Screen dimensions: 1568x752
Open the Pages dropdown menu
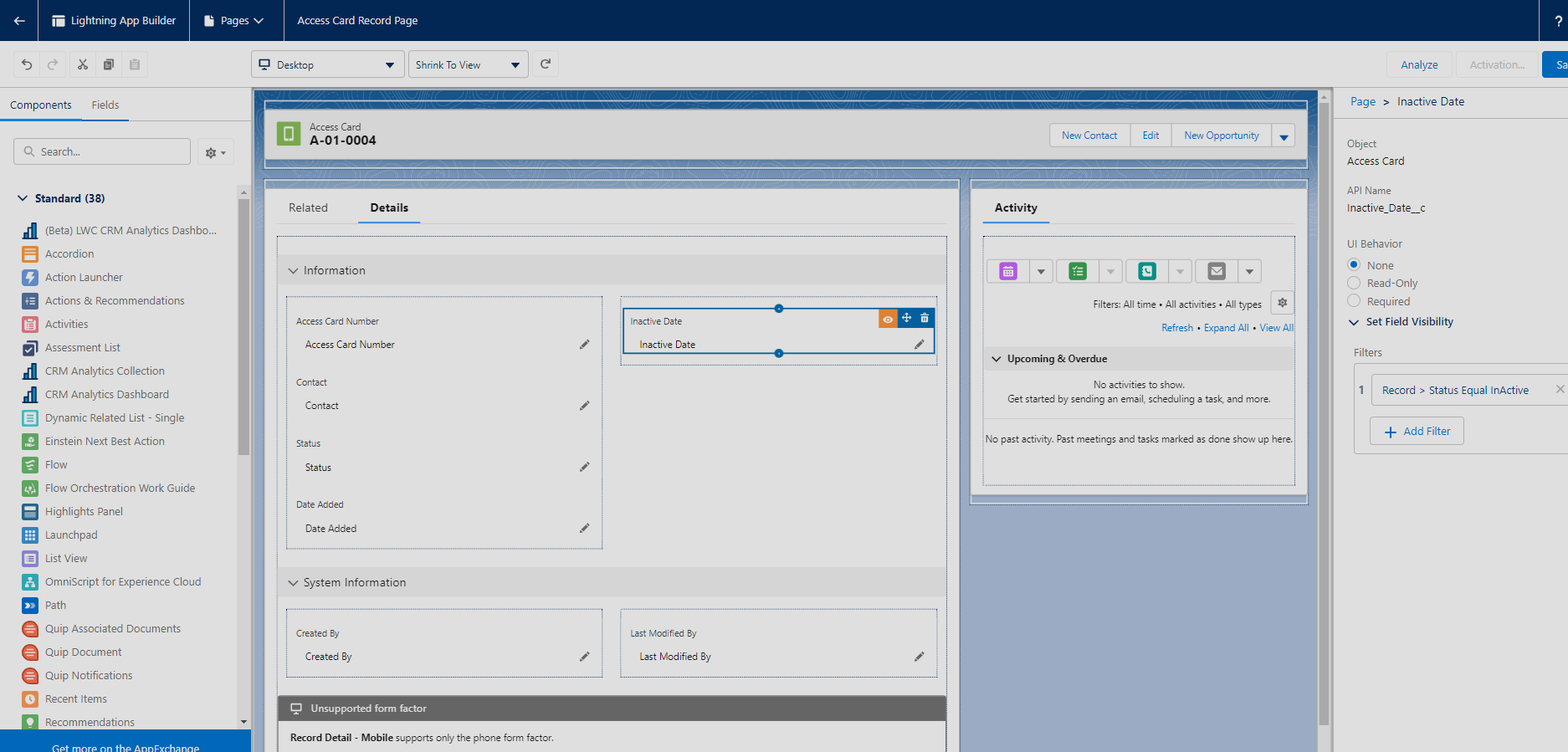(x=234, y=20)
